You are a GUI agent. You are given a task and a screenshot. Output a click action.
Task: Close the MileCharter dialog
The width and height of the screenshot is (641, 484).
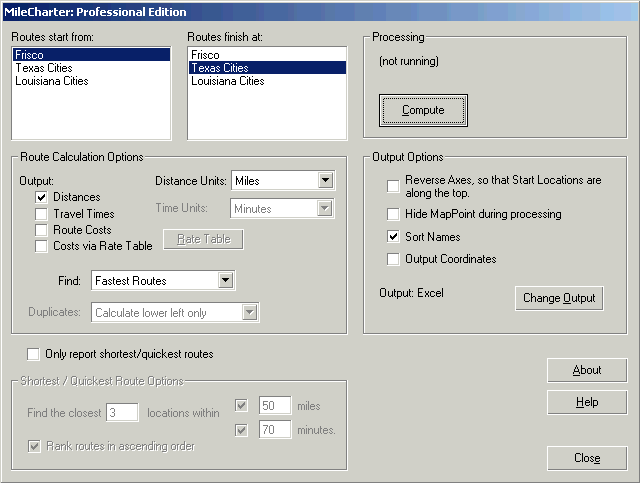[x=587, y=458]
